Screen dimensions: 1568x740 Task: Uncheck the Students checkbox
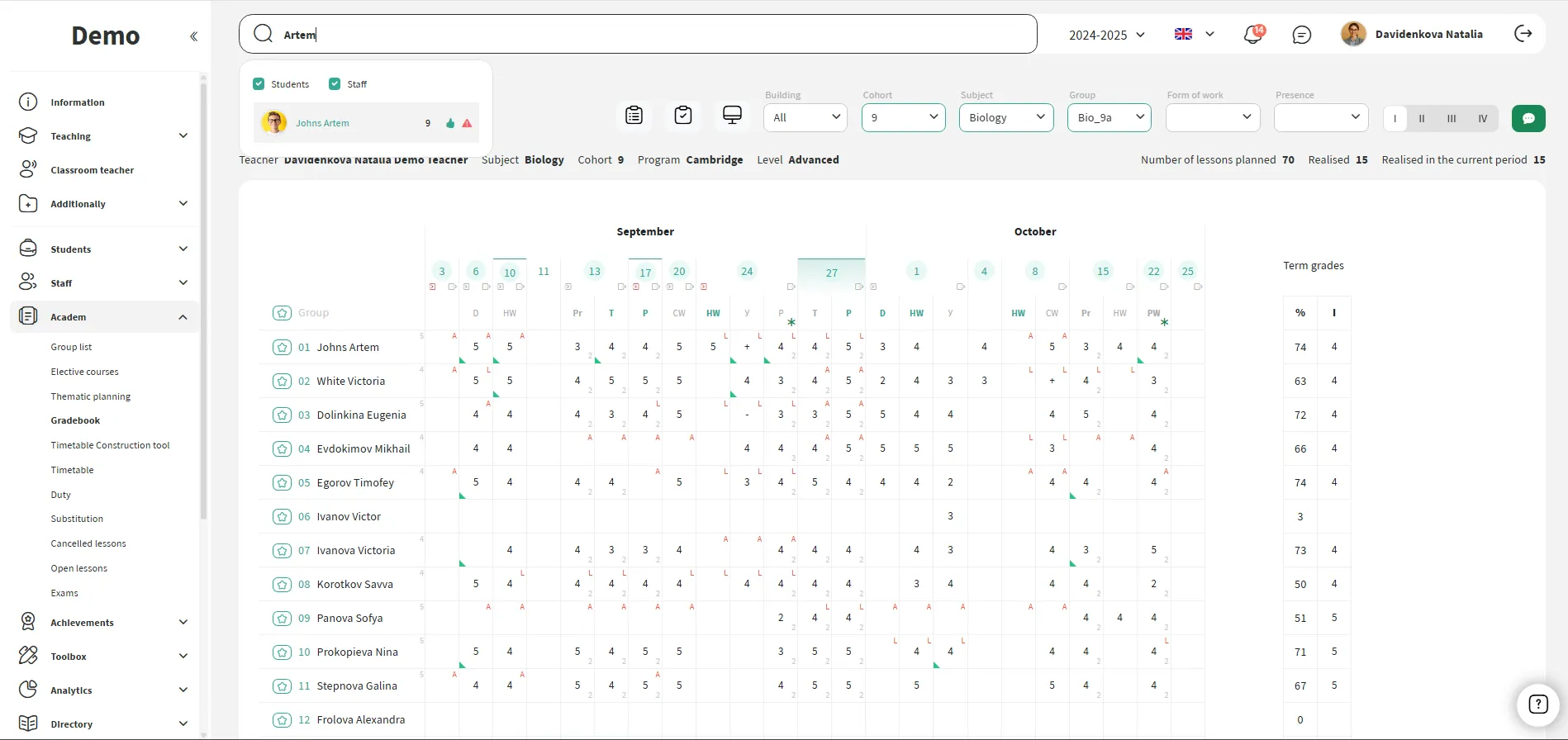259,84
